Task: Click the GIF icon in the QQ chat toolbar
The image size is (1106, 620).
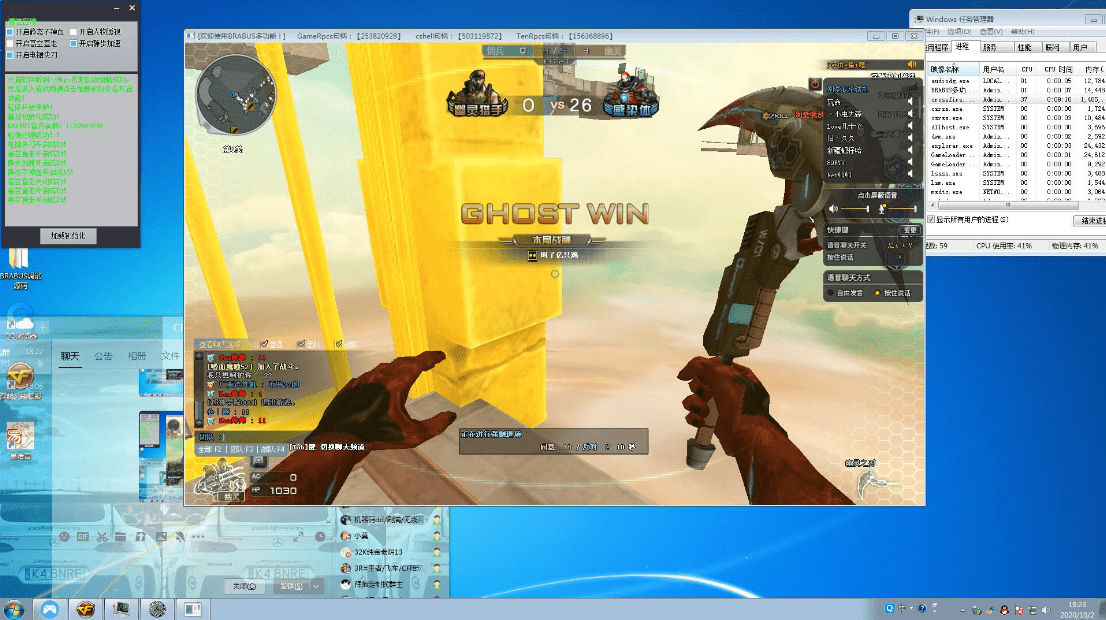Action: (83, 537)
